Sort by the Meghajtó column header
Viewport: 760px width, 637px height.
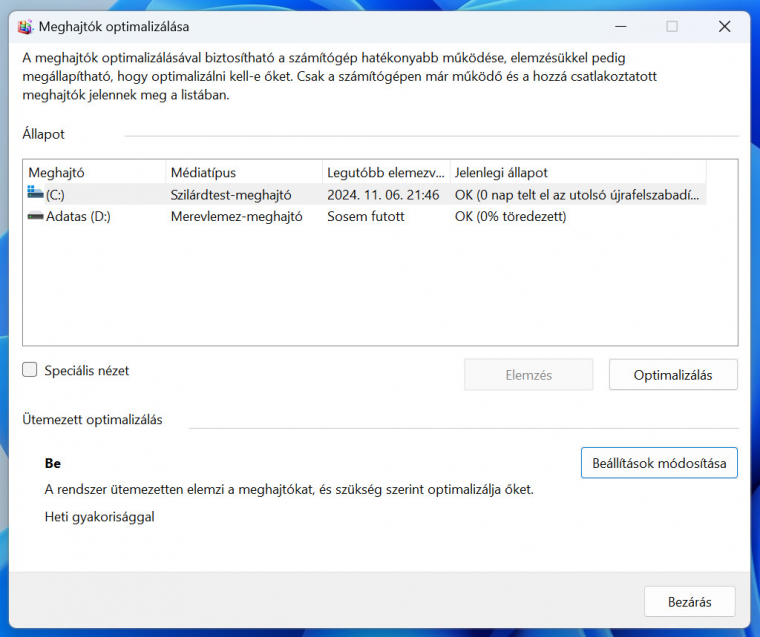pos(94,173)
